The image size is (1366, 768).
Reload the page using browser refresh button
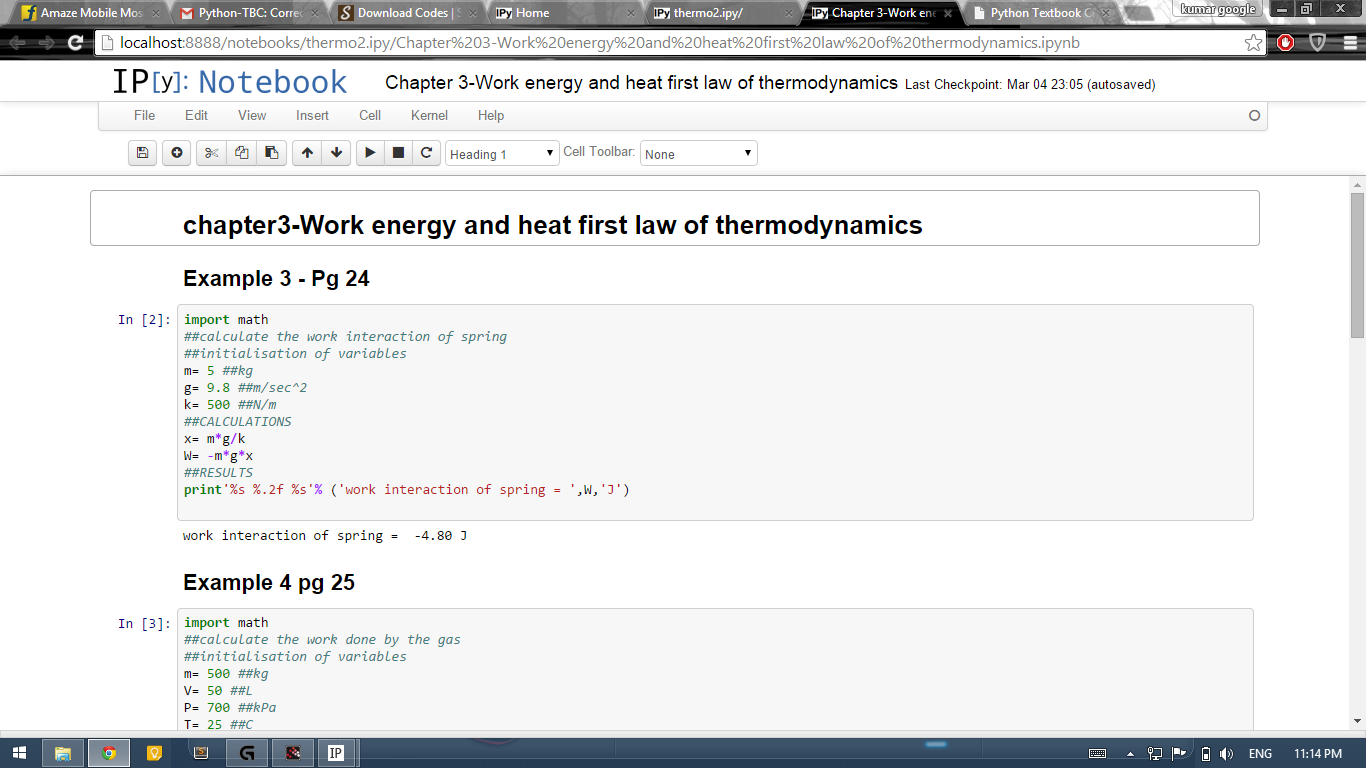click(x=75, y=43)
